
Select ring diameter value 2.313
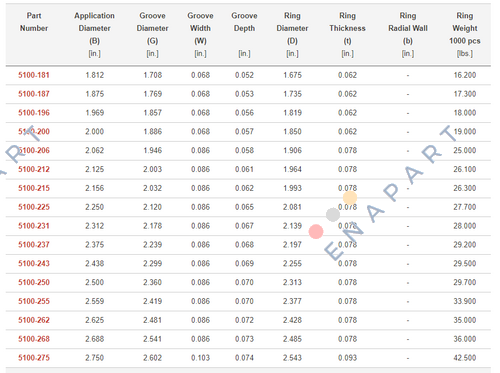point(292,282)
